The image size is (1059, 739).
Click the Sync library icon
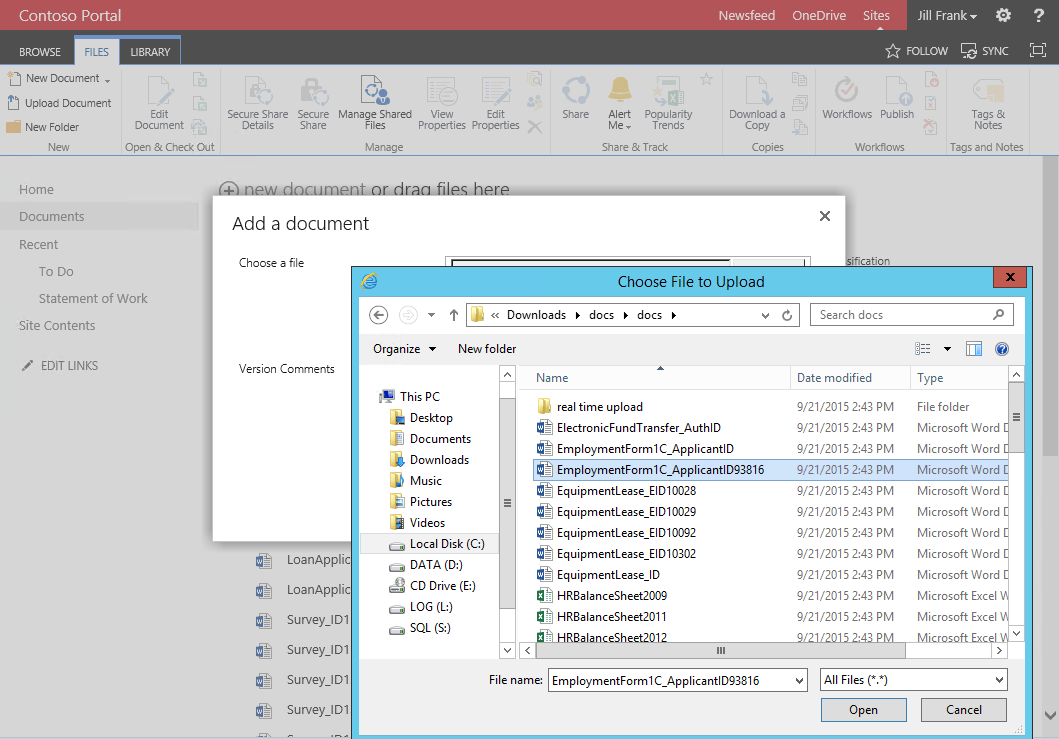[x=968, y=51]
